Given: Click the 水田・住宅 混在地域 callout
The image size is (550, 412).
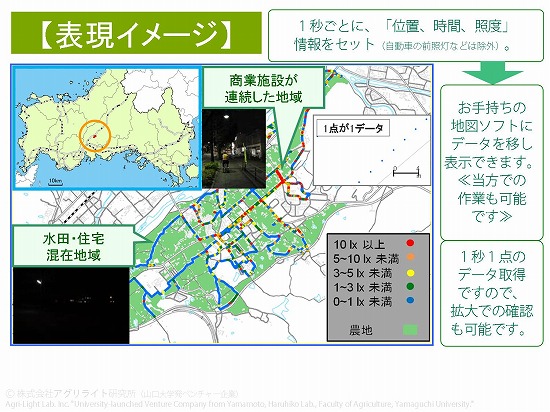Looking at the screenshot, I should (x=73, y=247).
